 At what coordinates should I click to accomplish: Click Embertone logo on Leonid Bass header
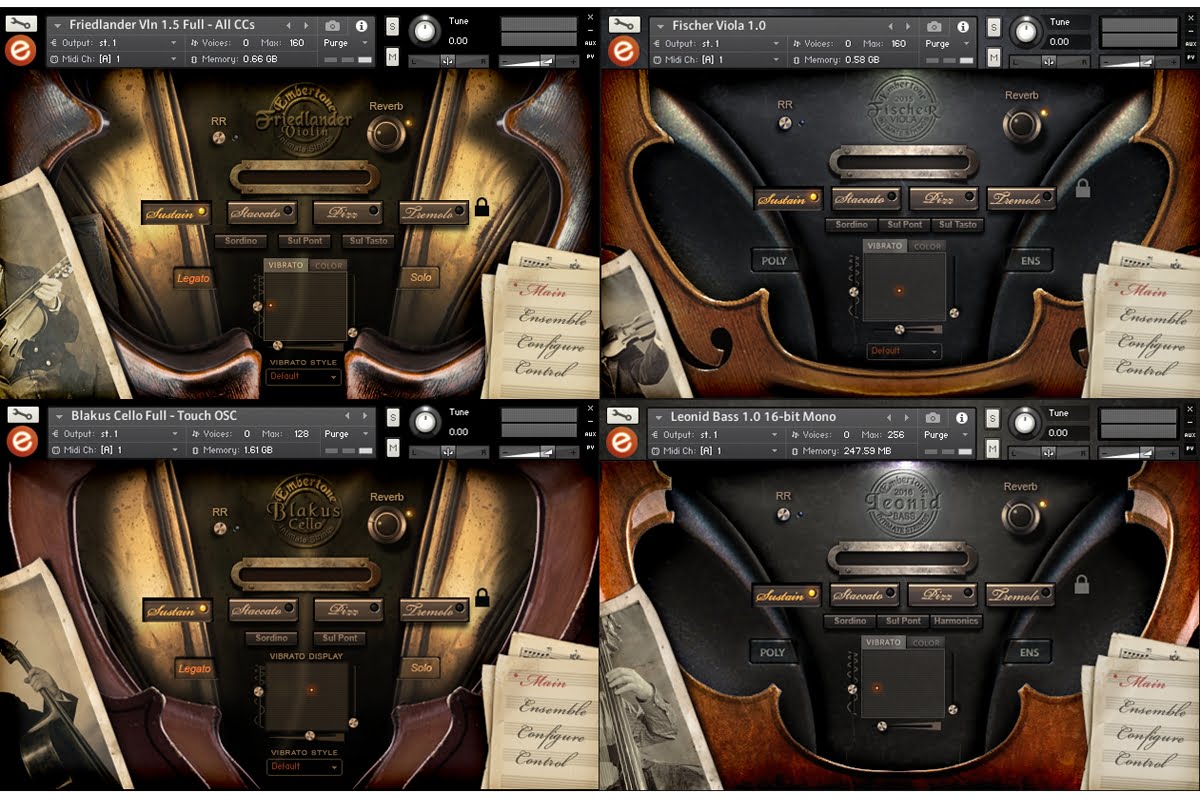623,443
